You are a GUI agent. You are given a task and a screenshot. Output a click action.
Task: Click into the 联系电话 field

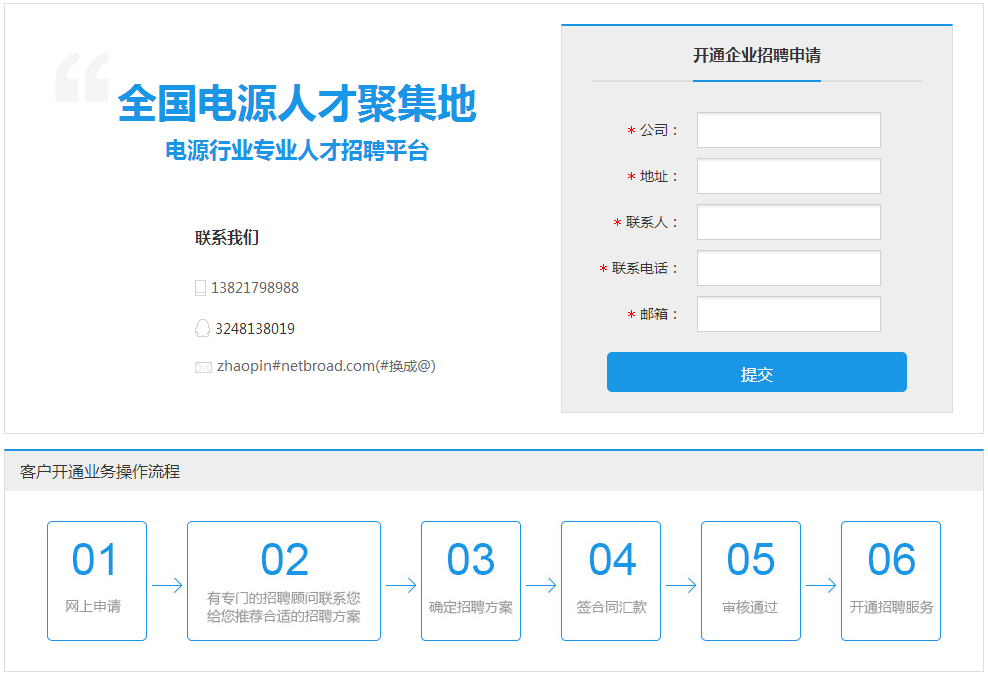click(788, 268)
